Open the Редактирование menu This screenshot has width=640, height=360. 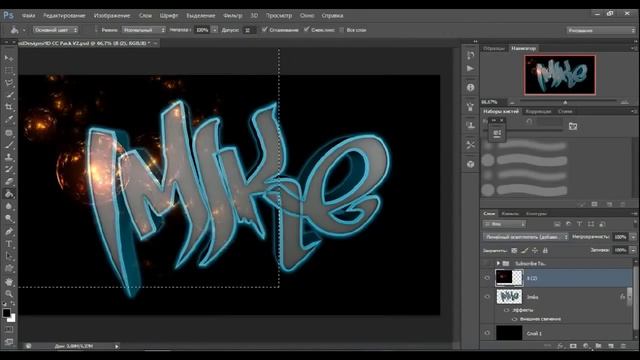pos(64,16)
